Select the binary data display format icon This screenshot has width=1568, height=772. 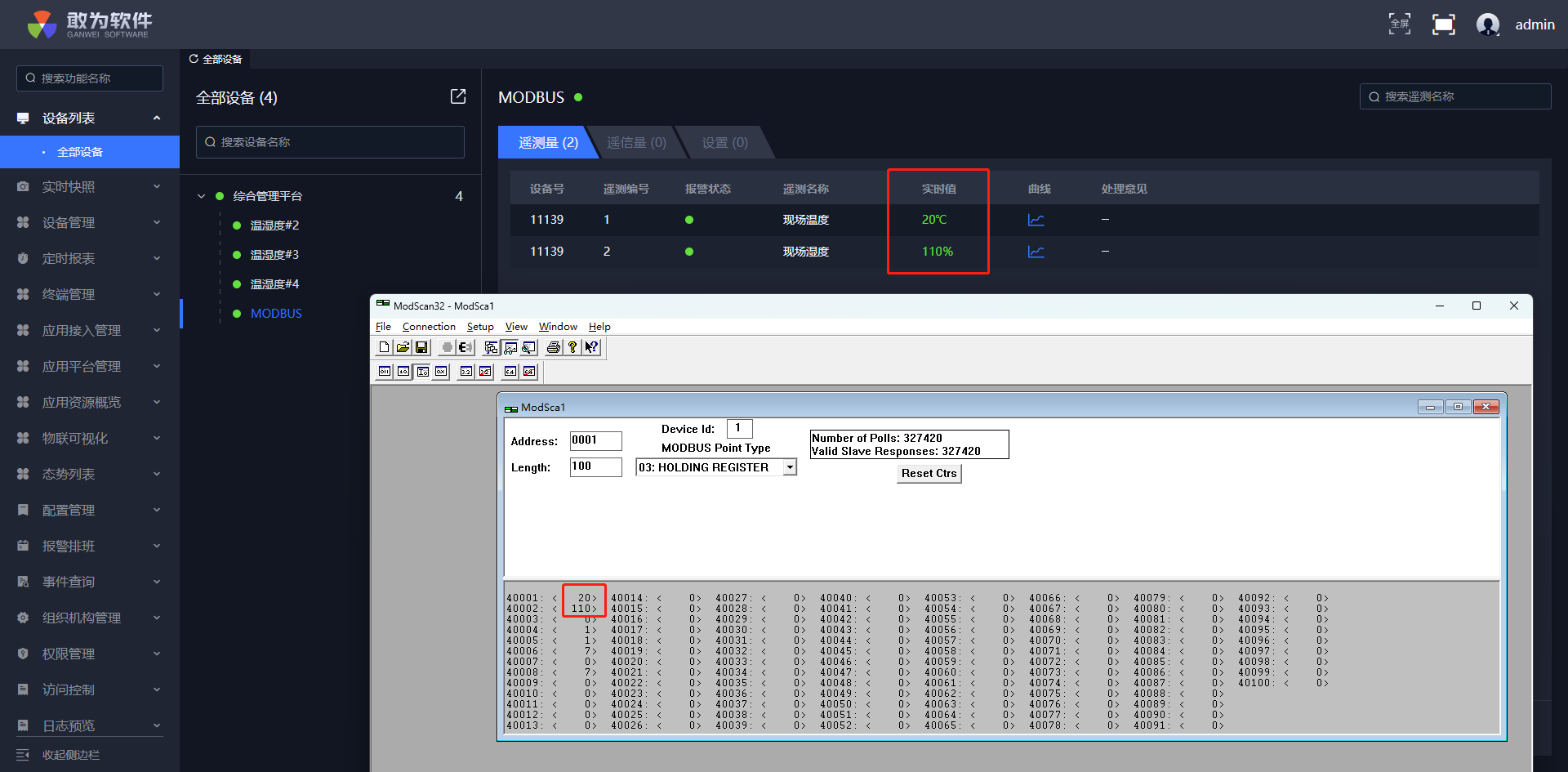385,372
